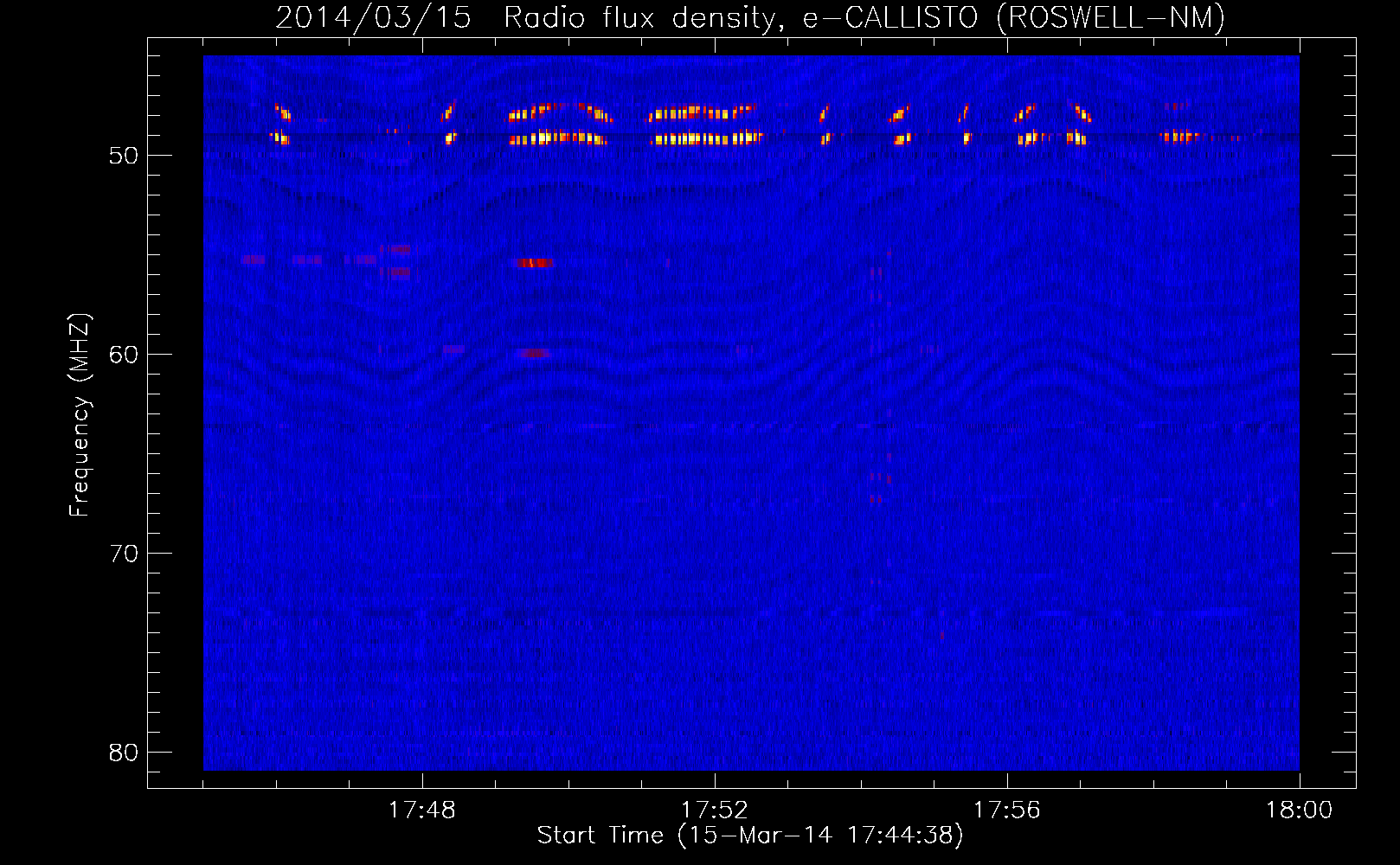Click the 50 frequency tick label
Viewport: 1400px width, 865px height.
[124, 156]
